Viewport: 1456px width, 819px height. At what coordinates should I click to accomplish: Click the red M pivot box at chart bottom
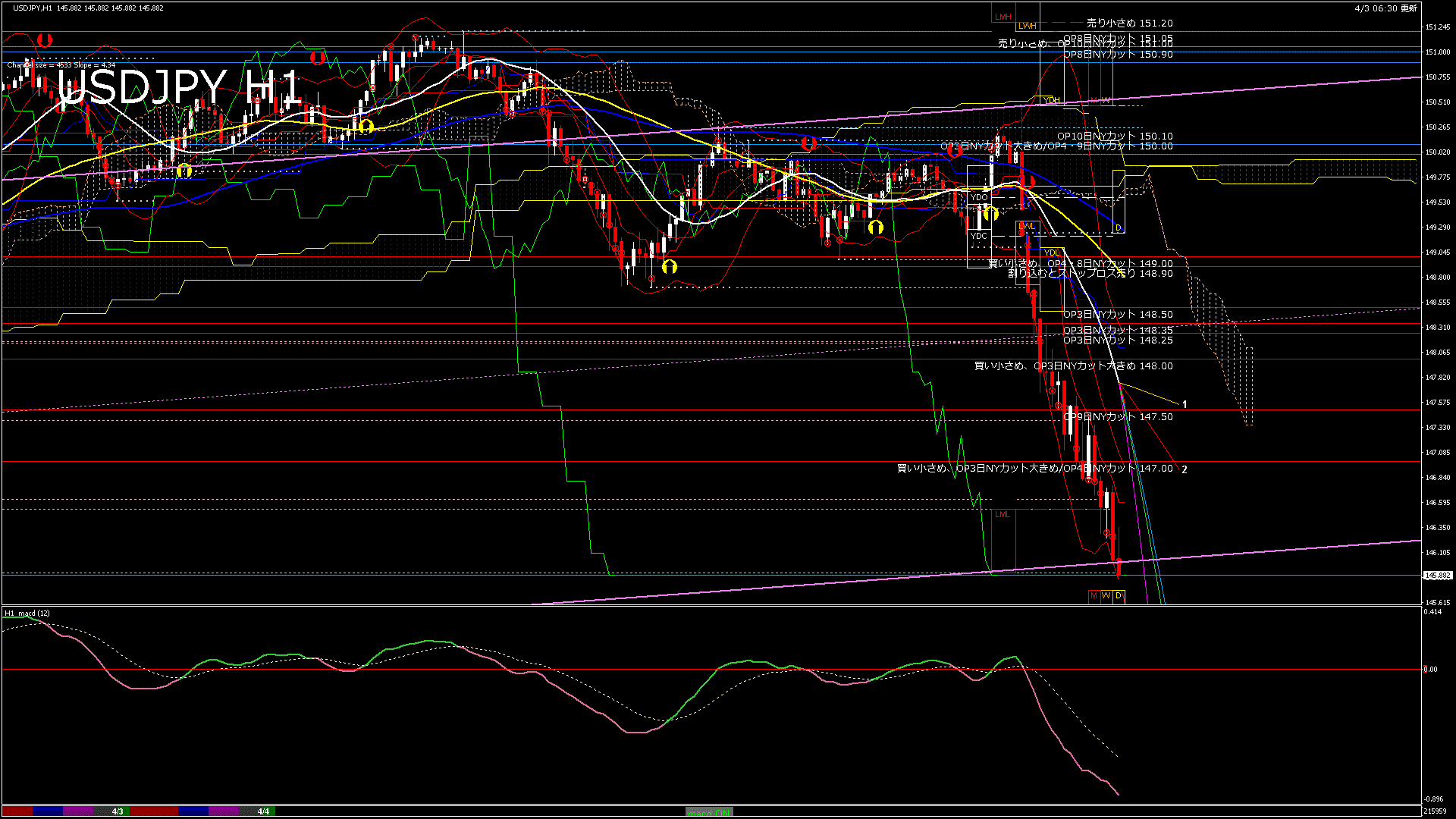pyautogui.click(x=1094, y=596)
